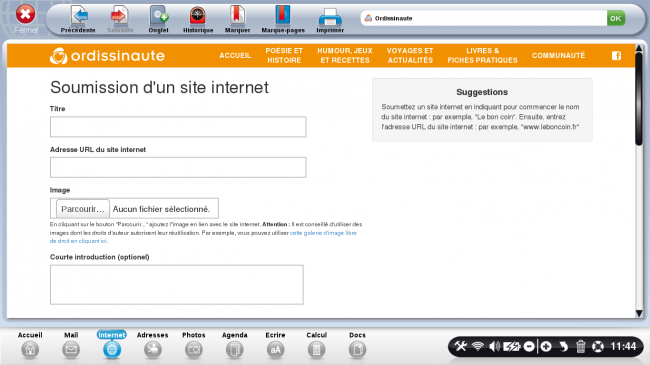This screenshot has width=650, height=365.
Task: Click the Ordissinaute address bar
Action: [483, 18]
